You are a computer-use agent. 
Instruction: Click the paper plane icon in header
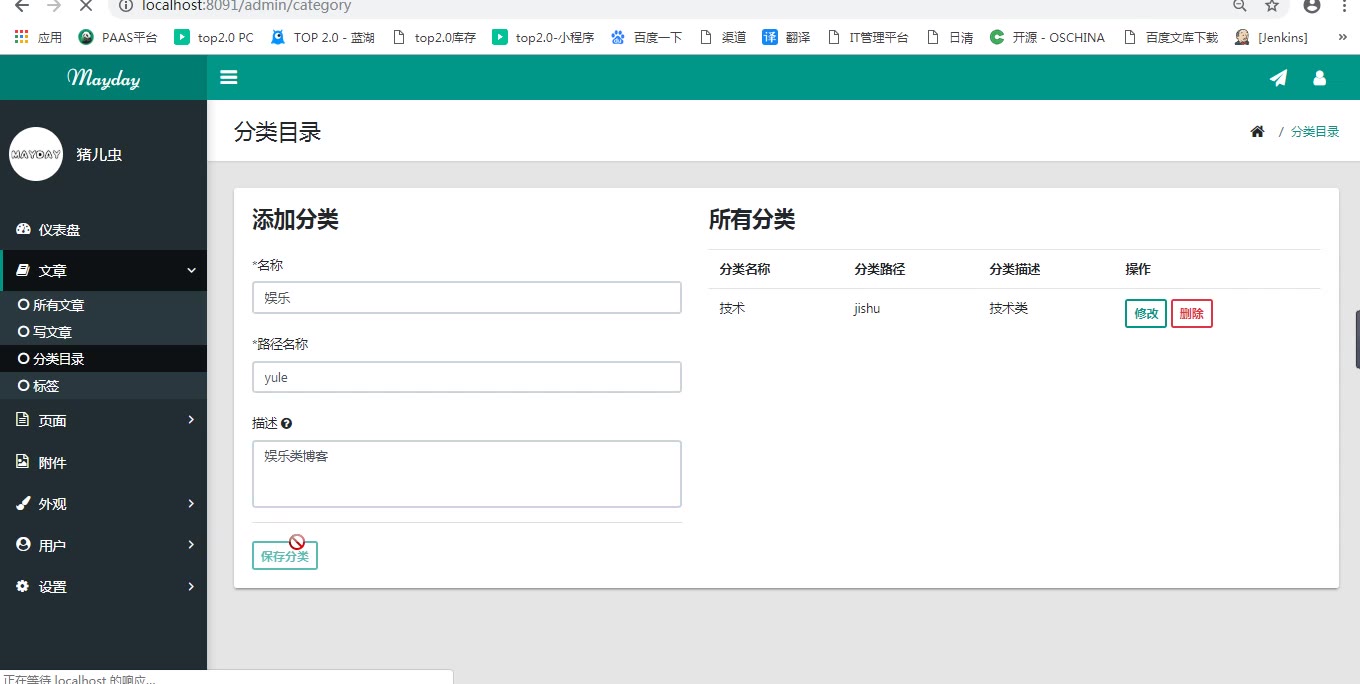click(1278, 78)
